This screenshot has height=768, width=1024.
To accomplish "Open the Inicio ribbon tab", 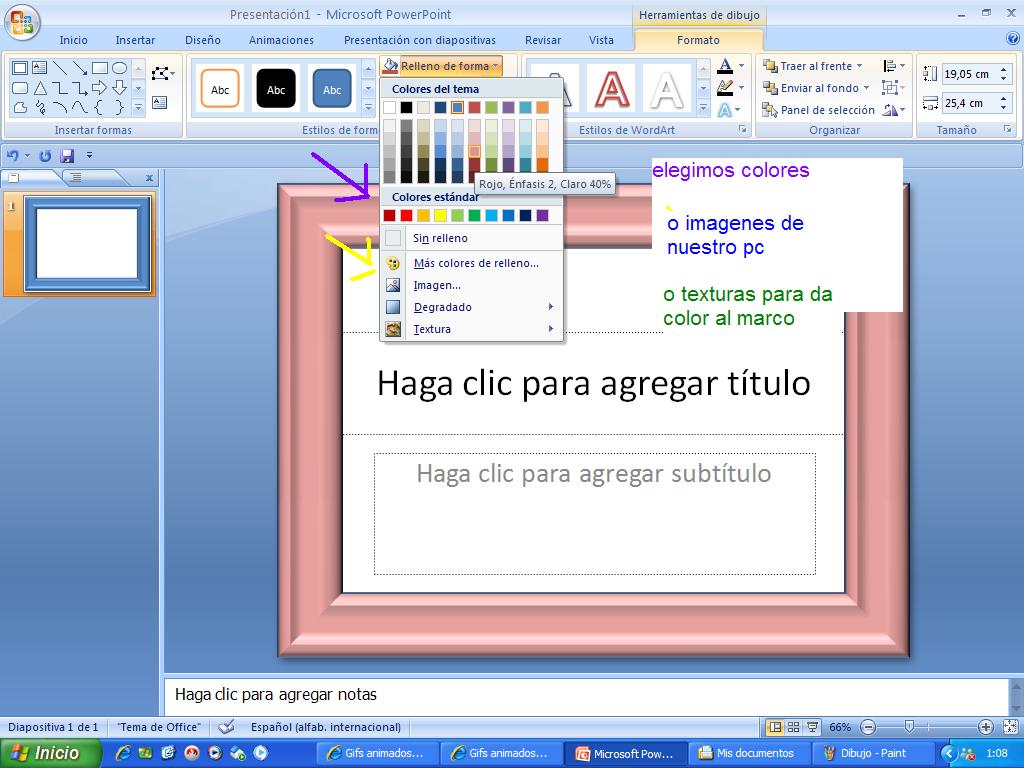I will [x=73, y=40].
